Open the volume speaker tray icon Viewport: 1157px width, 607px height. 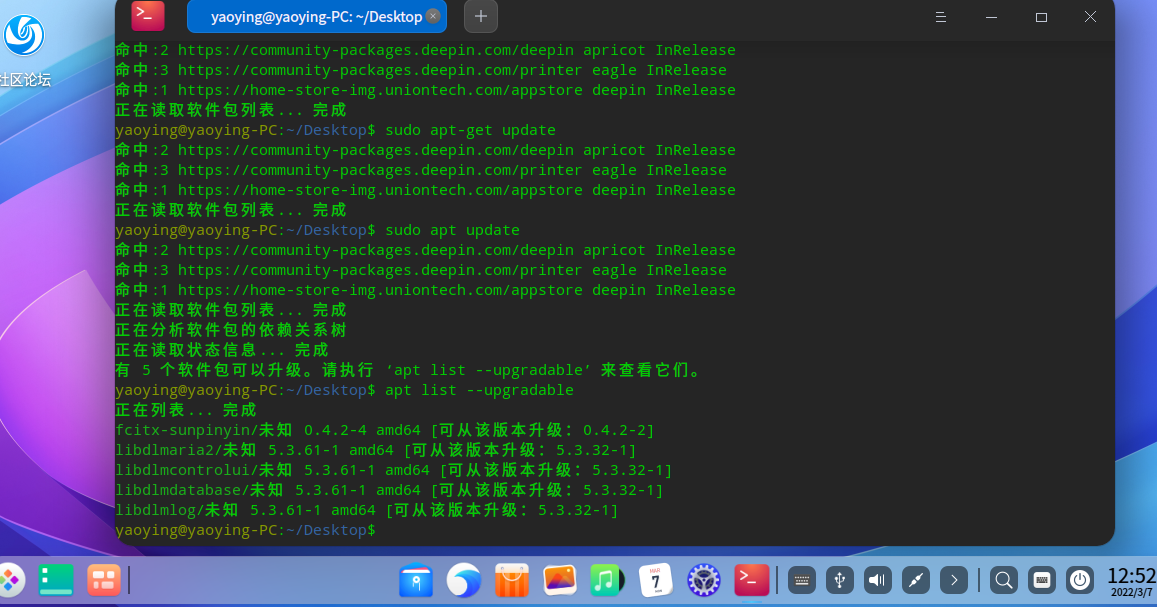pyautogui.click(x=877, y=580)
